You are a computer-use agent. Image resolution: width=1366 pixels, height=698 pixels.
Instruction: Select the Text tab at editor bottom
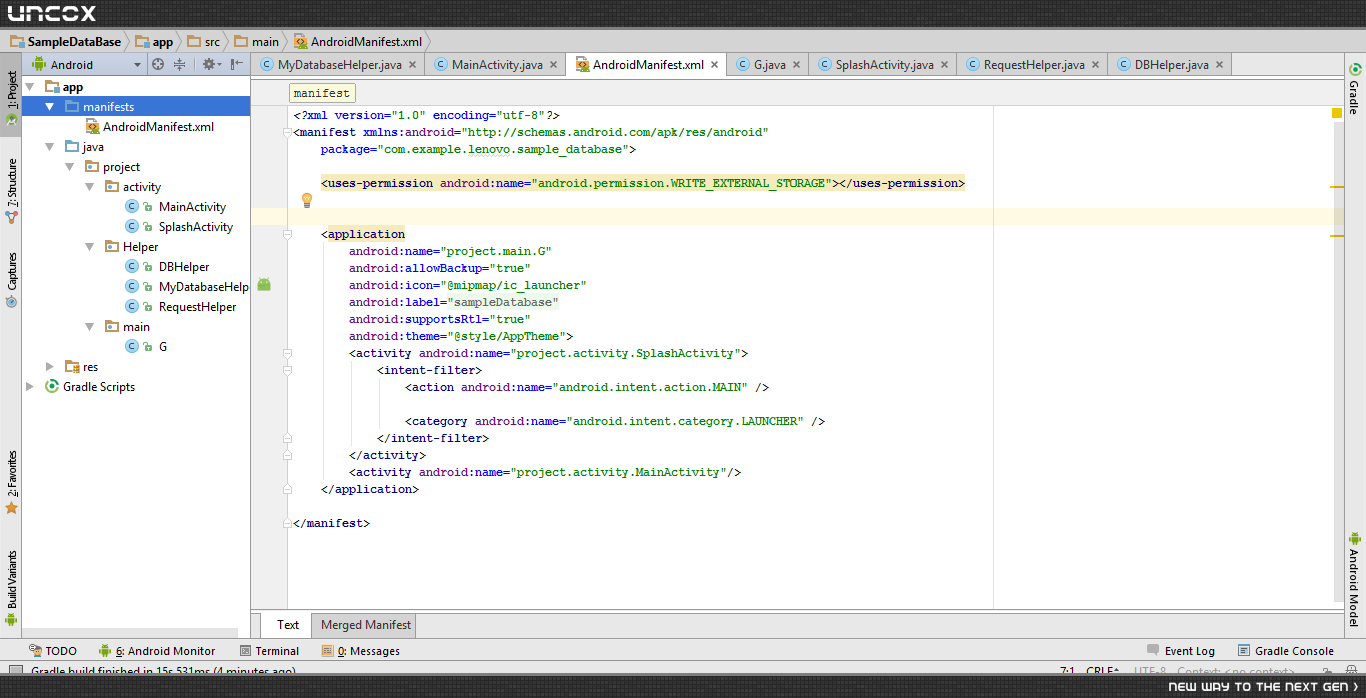pyautogui.click(x=288, y=625)
